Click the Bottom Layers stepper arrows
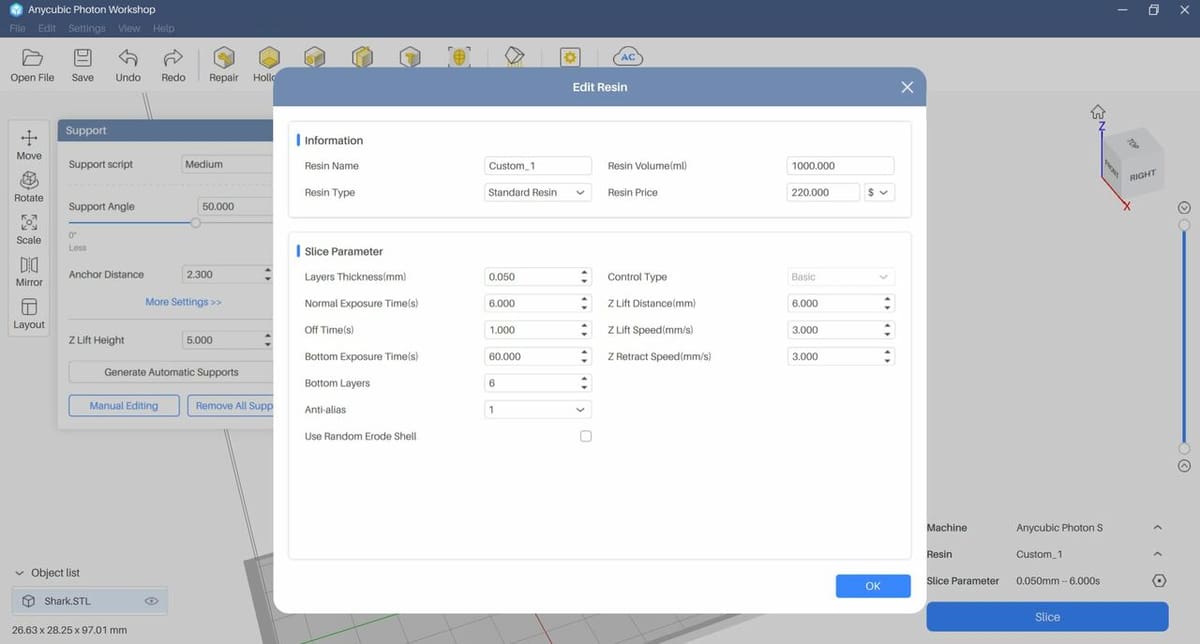The image size is (1200, 644). click(585, 383)
